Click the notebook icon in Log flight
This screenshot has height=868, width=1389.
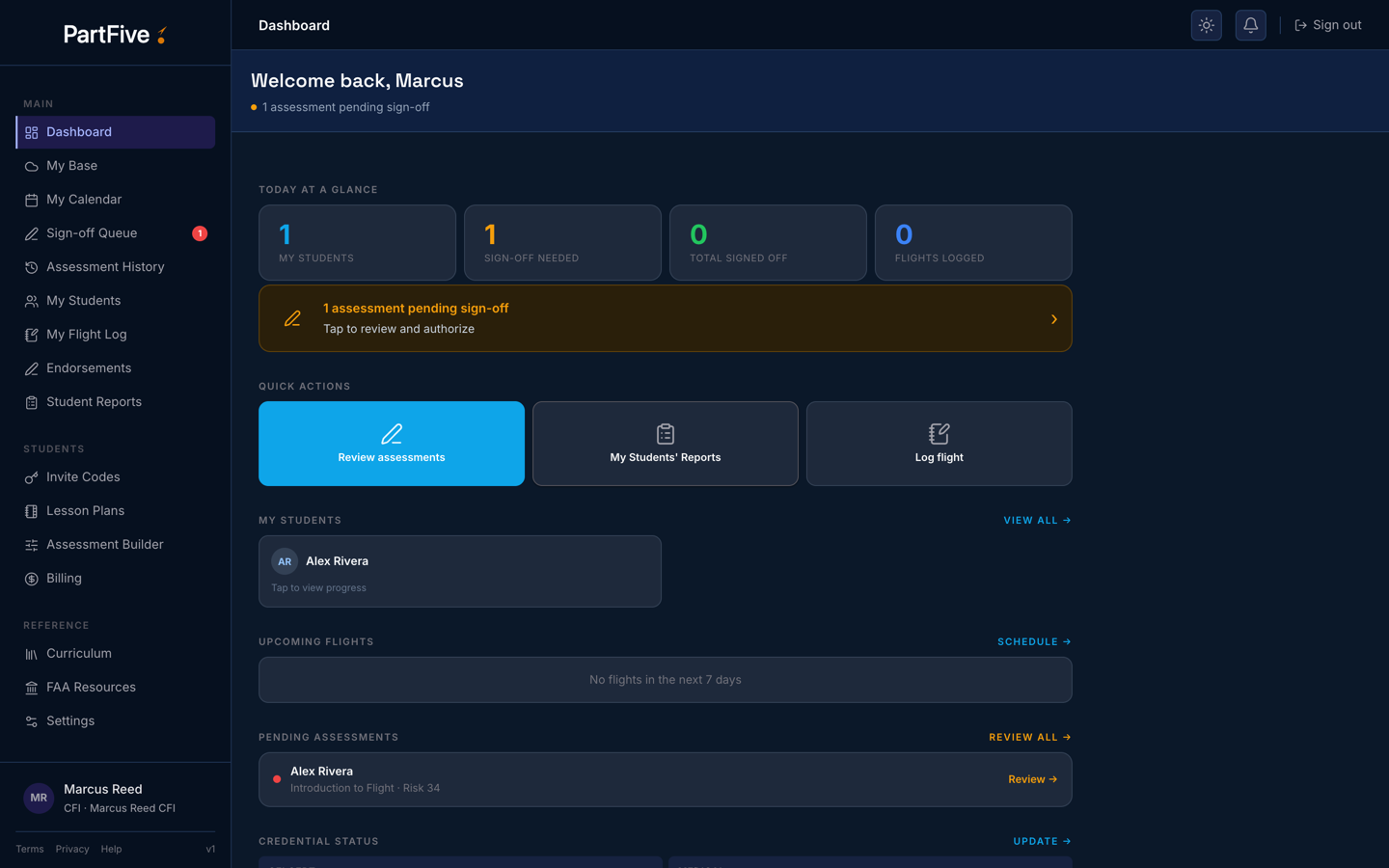coord(940,434)
